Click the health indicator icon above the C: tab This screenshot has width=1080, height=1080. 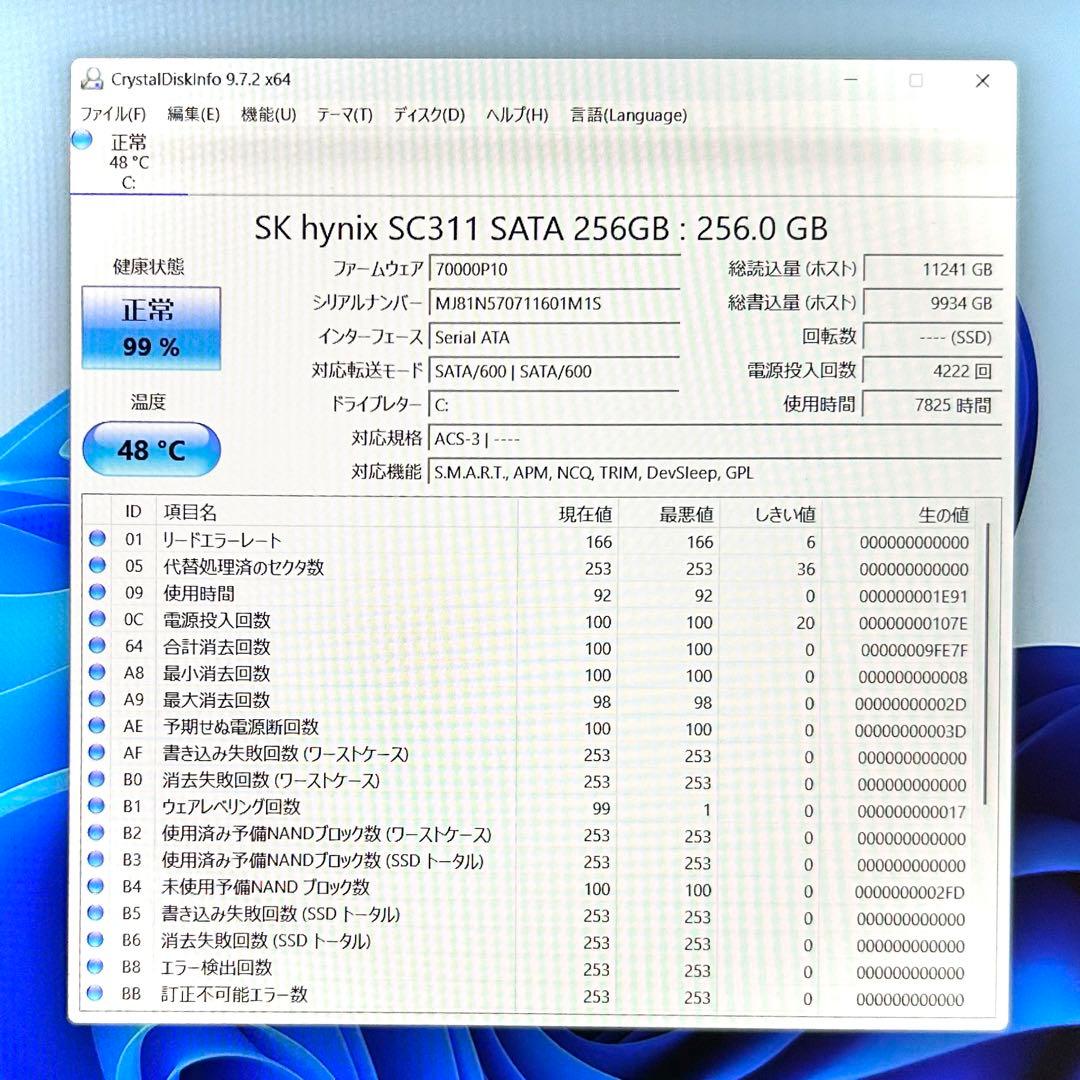tap(81, 142)
